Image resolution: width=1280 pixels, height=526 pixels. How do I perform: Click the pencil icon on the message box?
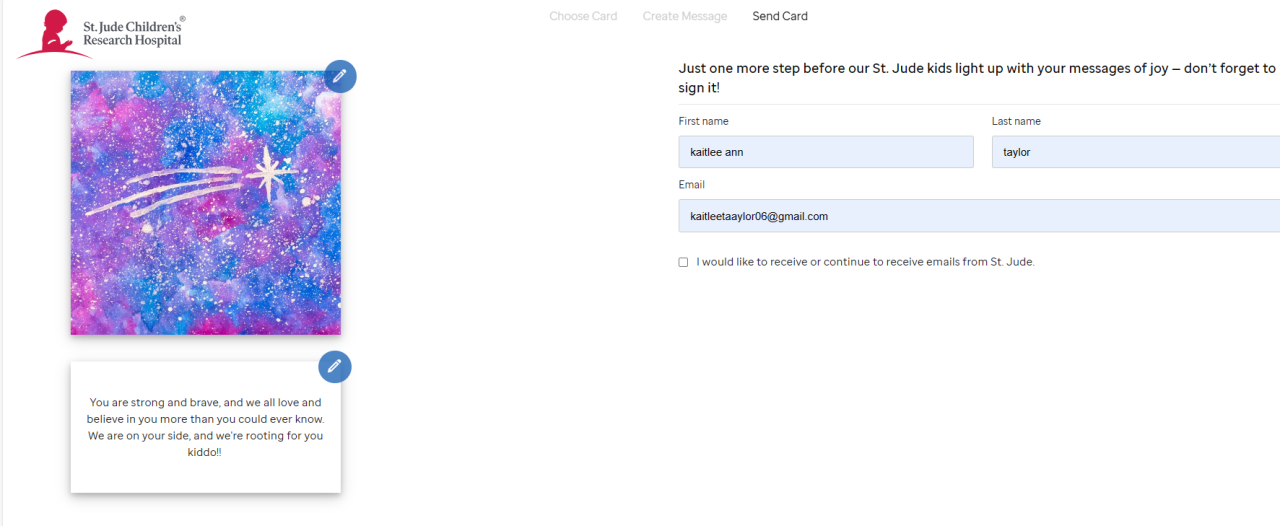[335, 367]
